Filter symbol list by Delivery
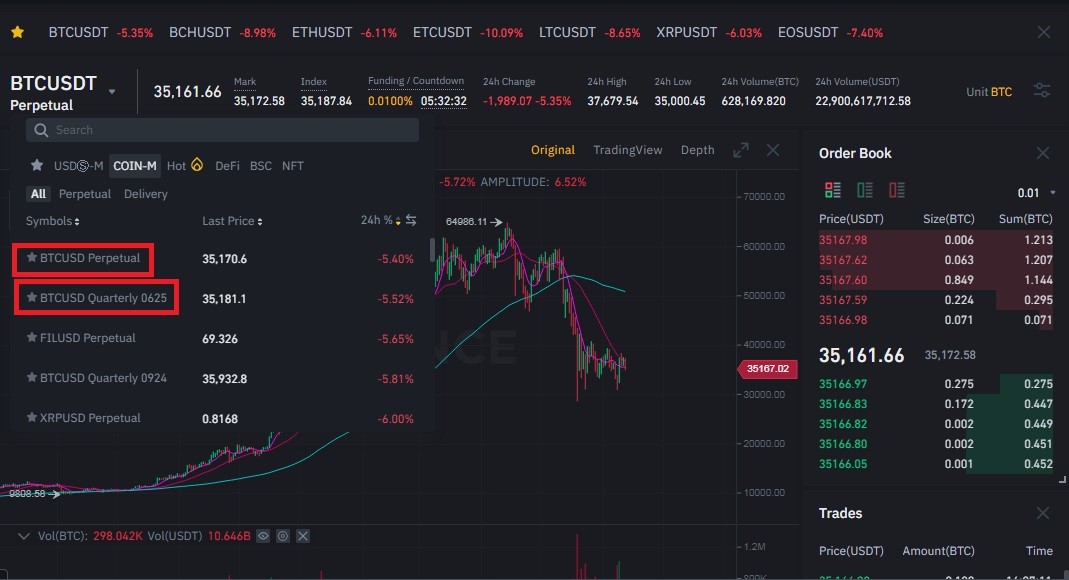The width and height of the screenshot is (1069, 580). (x=145, y=194)
